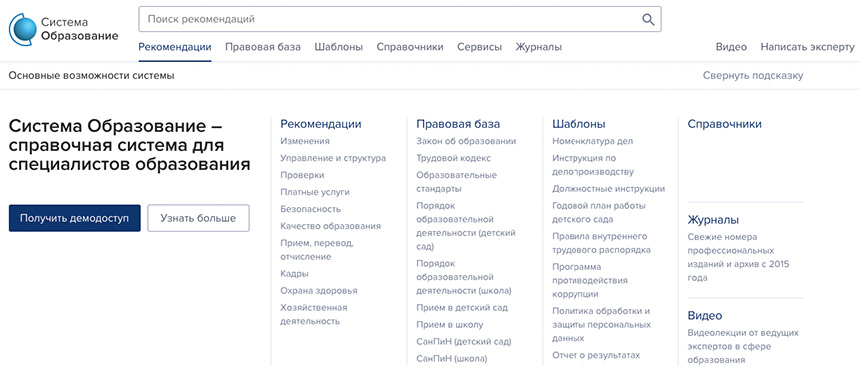This screenshot has width=860, height=369.
Task: Click the Узнать больше button
Action: [199, 218]
